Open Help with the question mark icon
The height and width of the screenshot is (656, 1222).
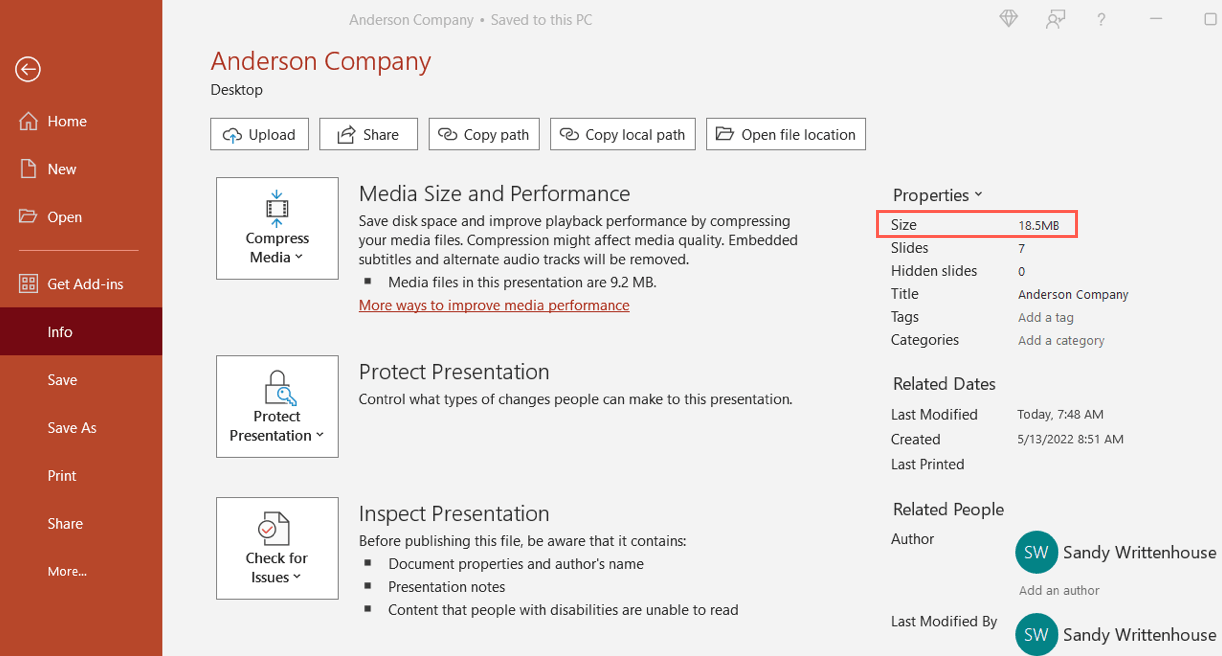click(x=1101, y=18)
